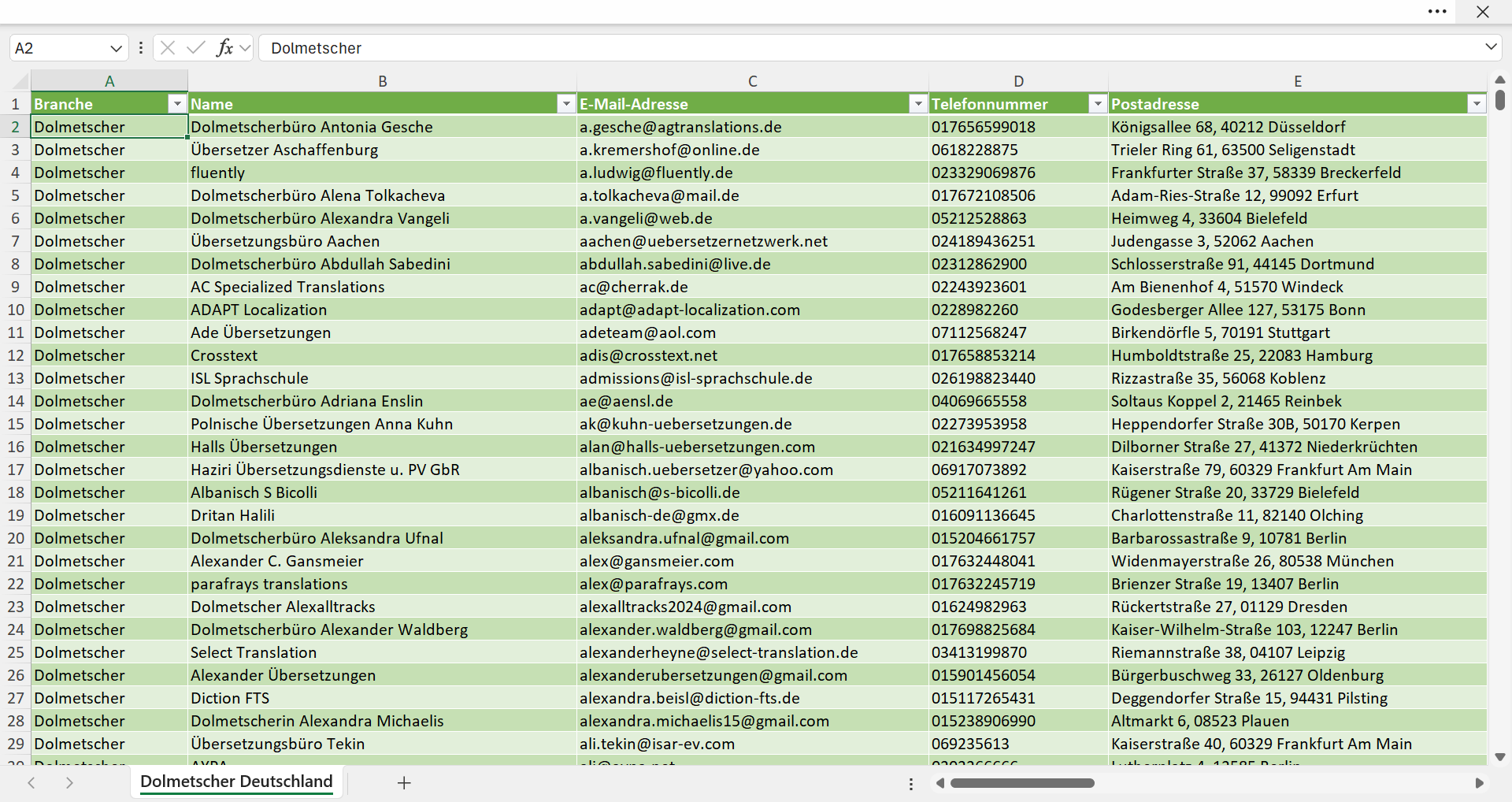Screen dimensions: 1512x802
Task: Open the formula bar vertical dots handle
Action: [141, 48]
